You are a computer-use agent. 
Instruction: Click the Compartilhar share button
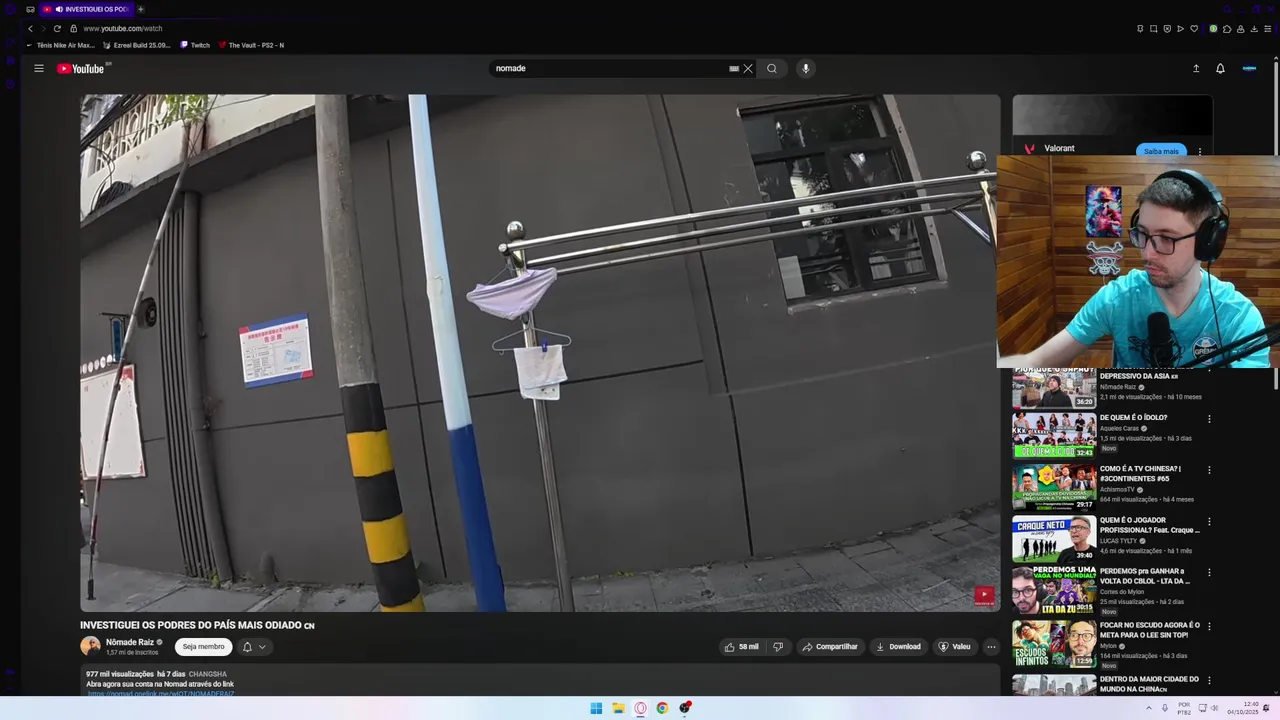coord(830,647)
